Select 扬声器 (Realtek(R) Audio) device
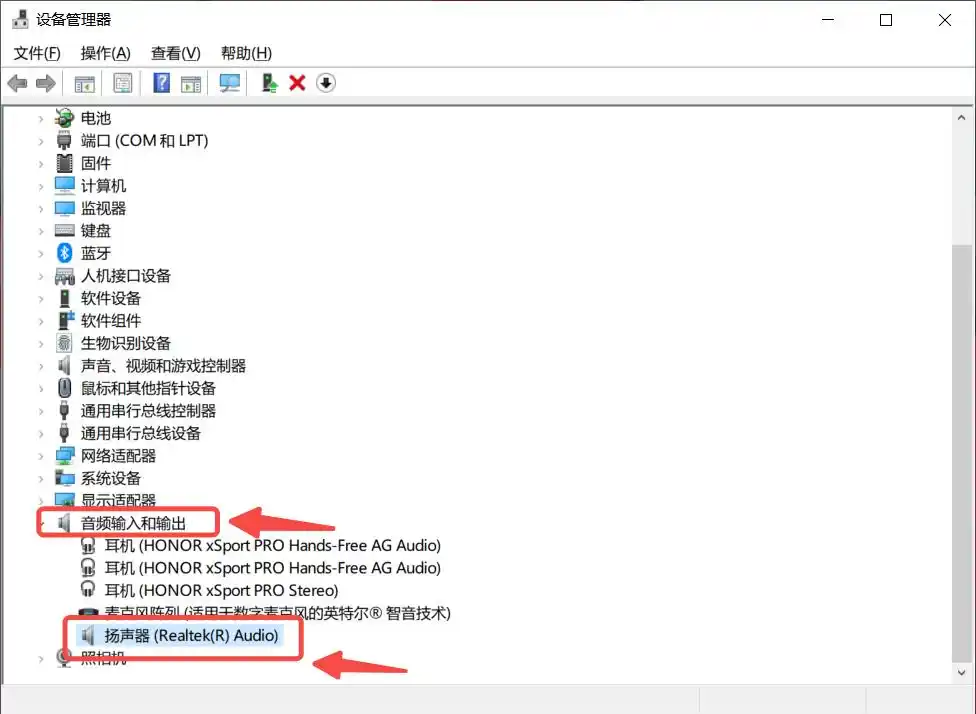The width and height of the screenshot is (976, 714). point(191,635)
